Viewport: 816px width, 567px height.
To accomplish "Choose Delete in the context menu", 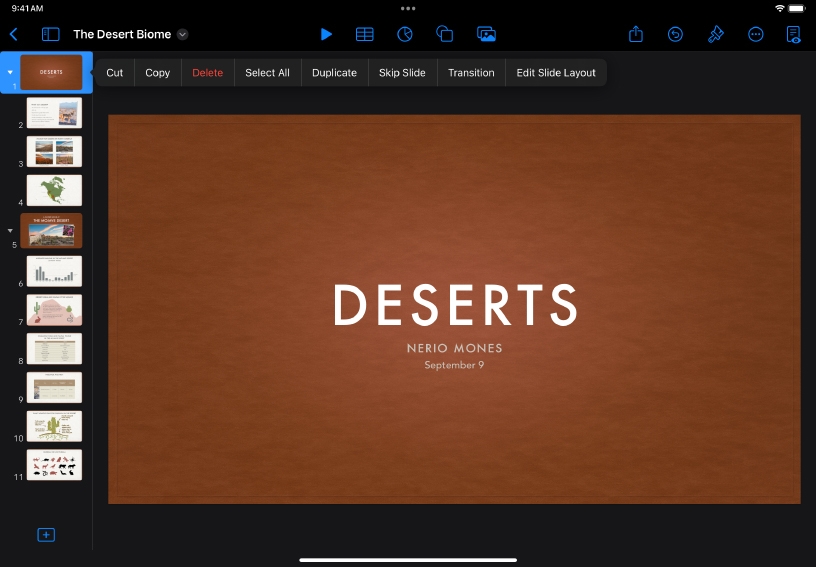I will pyautogui.click(x=207, y=73).
